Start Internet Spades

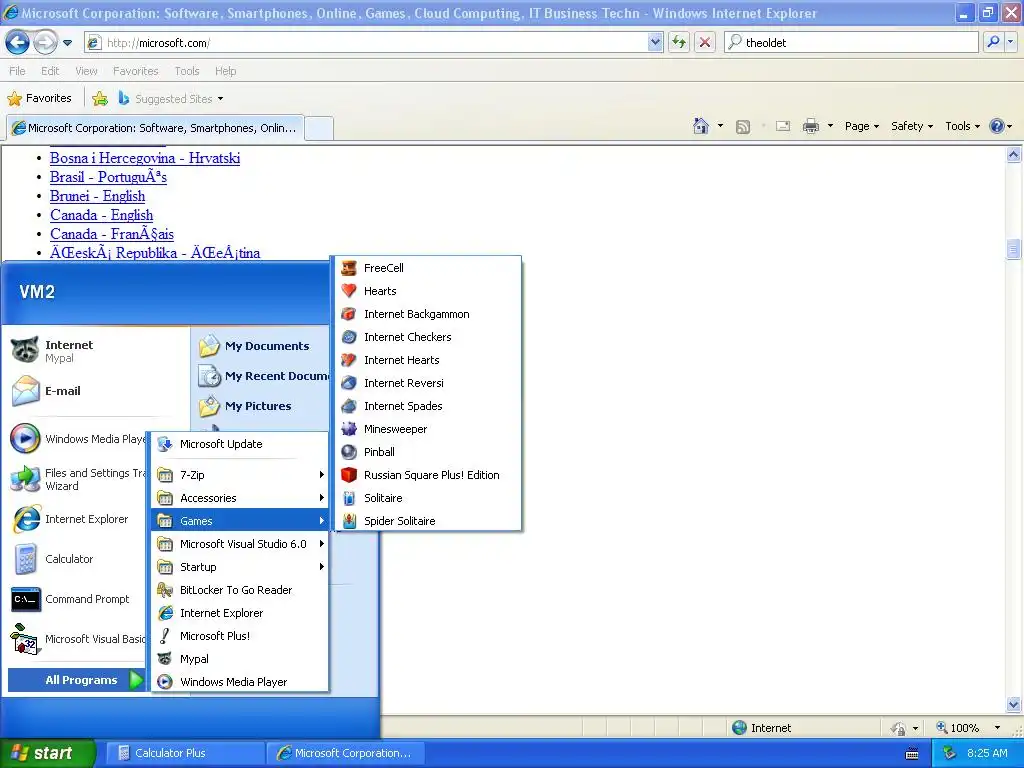pos(428,406)
